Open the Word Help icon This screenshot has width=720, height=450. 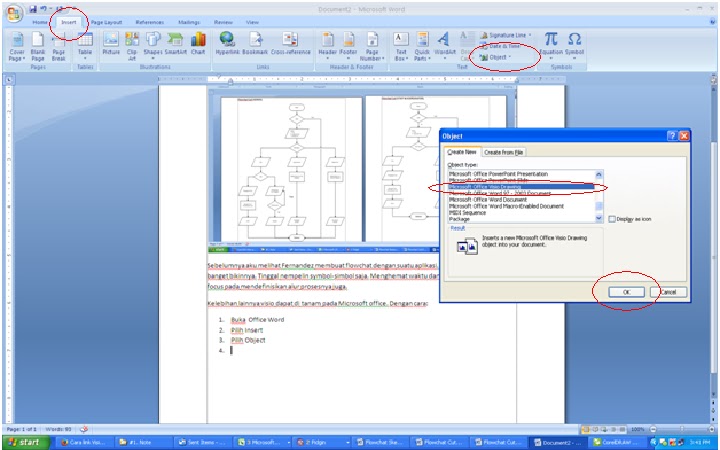713,22
